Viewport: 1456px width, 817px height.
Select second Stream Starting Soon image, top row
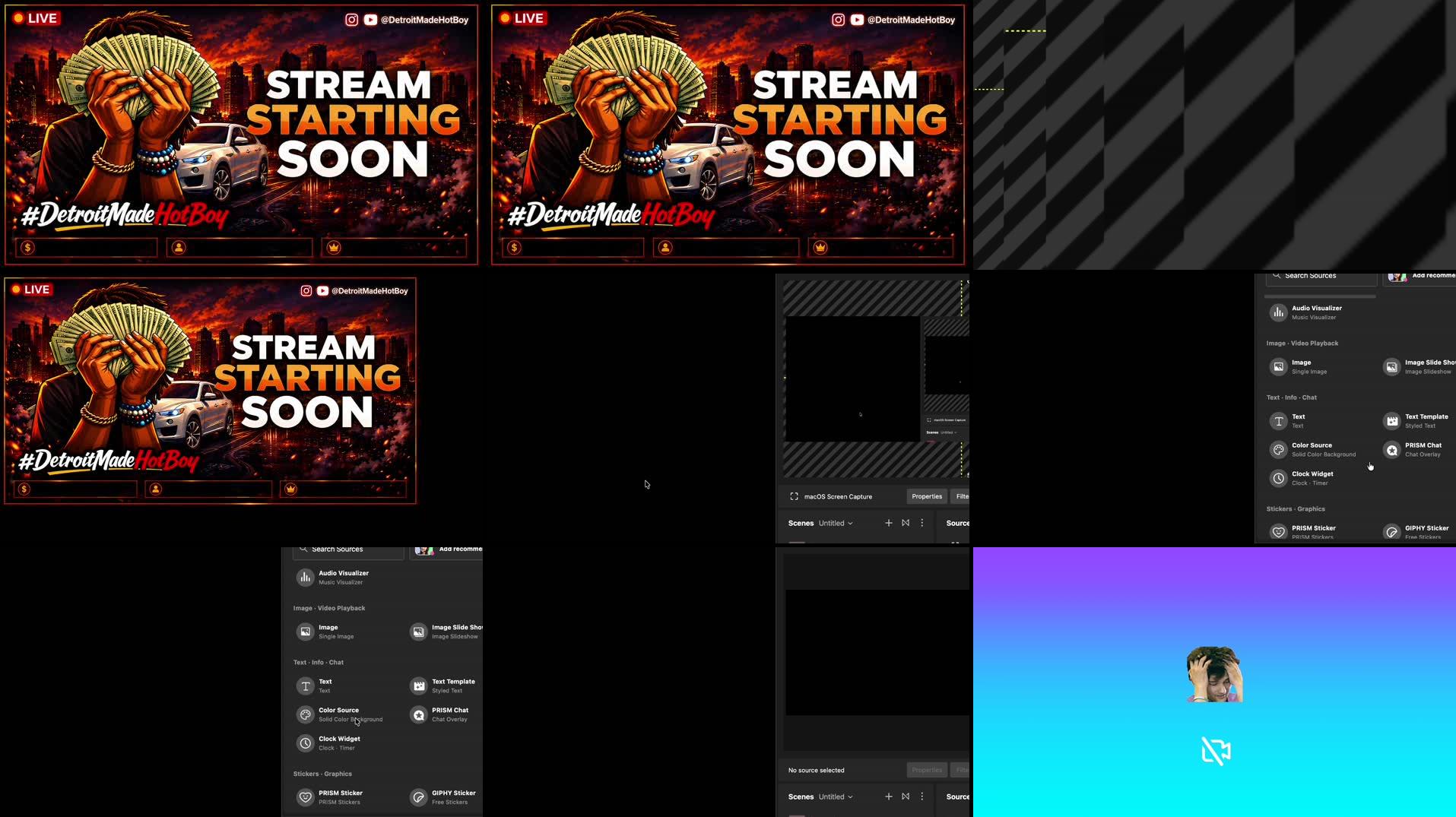[728, 135]
